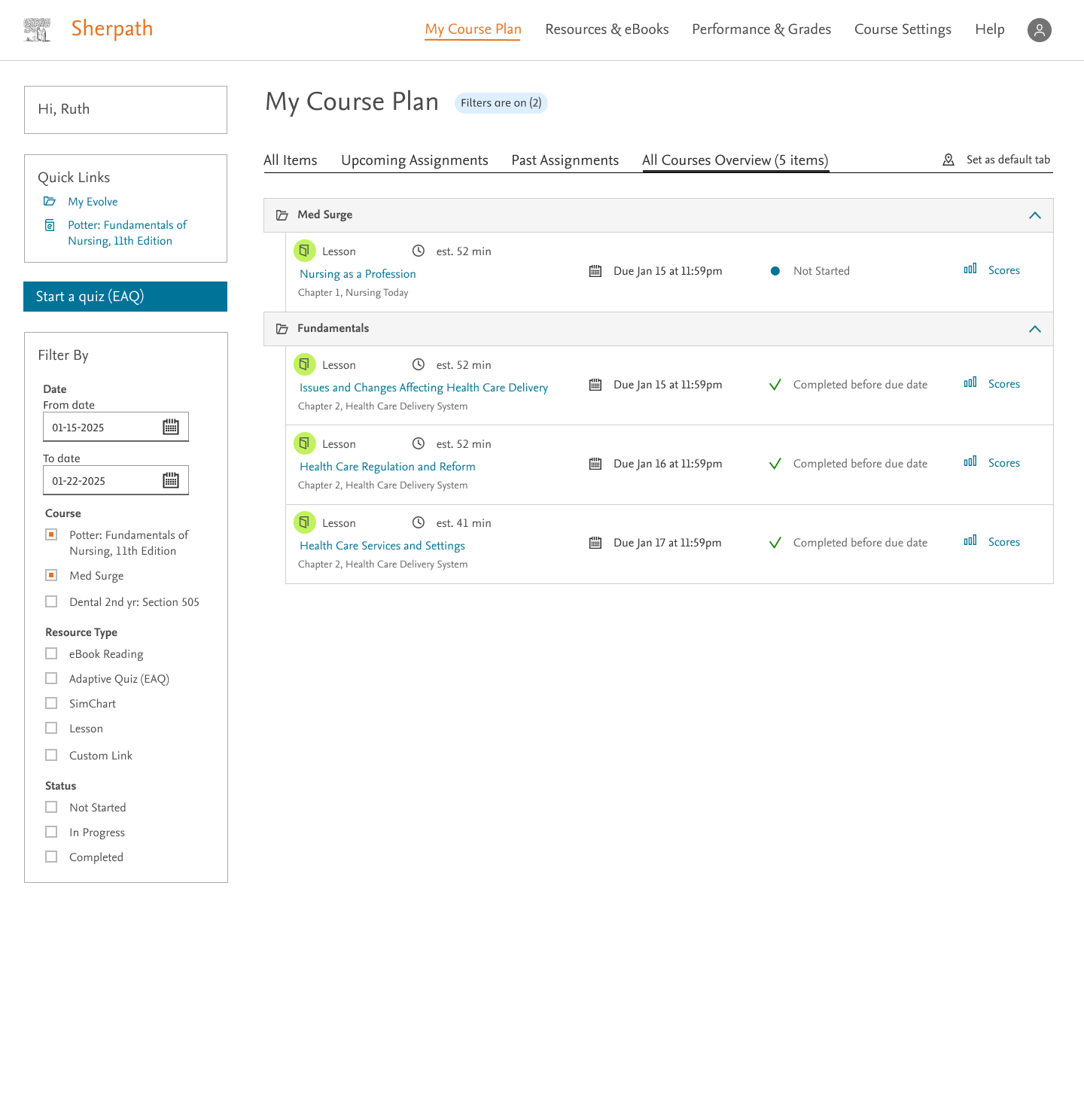Click the To date calendar icon
The height and width of the screenshot is (1120, 1084).
pos(171,480)
